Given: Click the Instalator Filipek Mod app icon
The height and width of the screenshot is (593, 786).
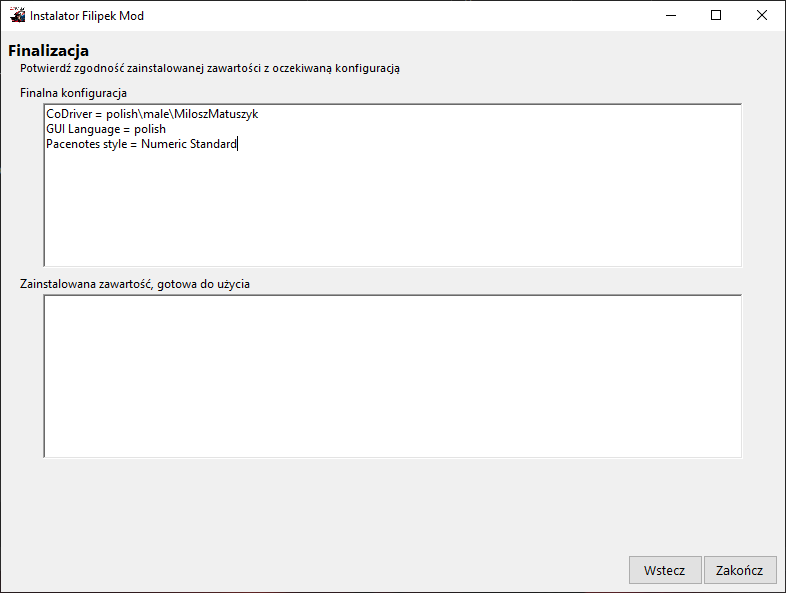Looking at the screenshot, I should pos(16,16).
